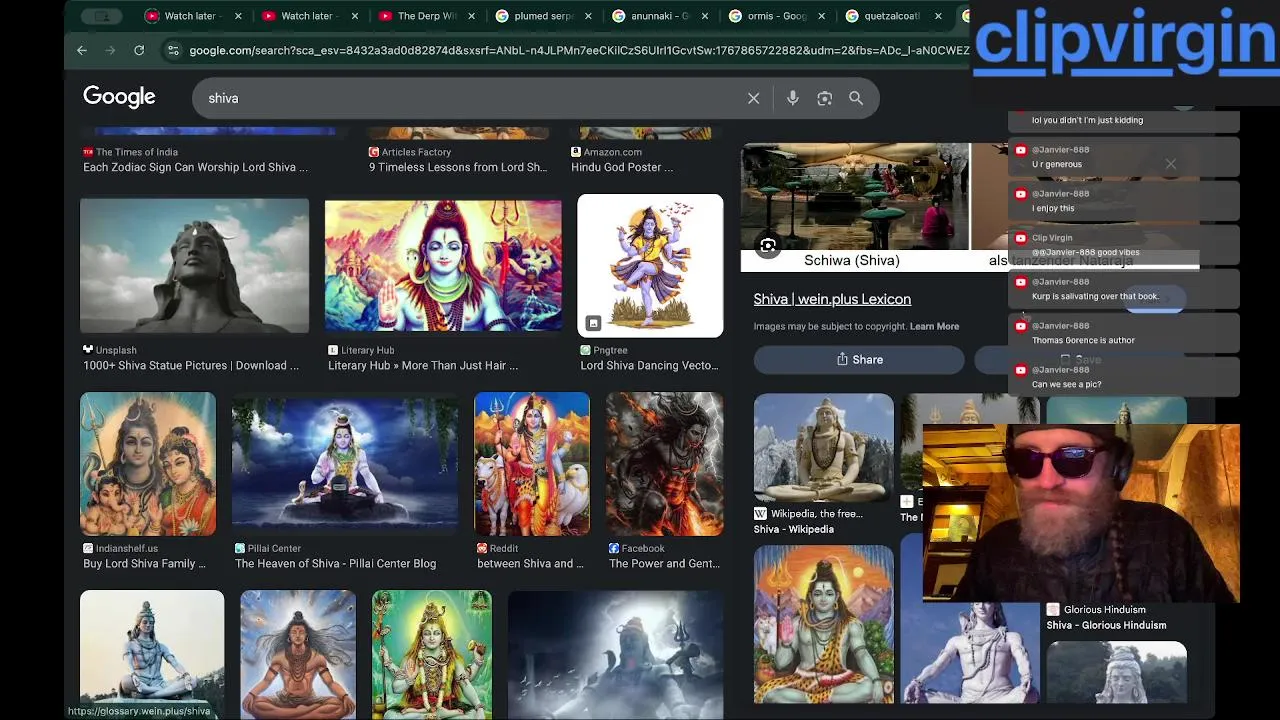The image size is (1280, 720).
Task: Click the Learn More copyright link
Action: coord(934,326)
